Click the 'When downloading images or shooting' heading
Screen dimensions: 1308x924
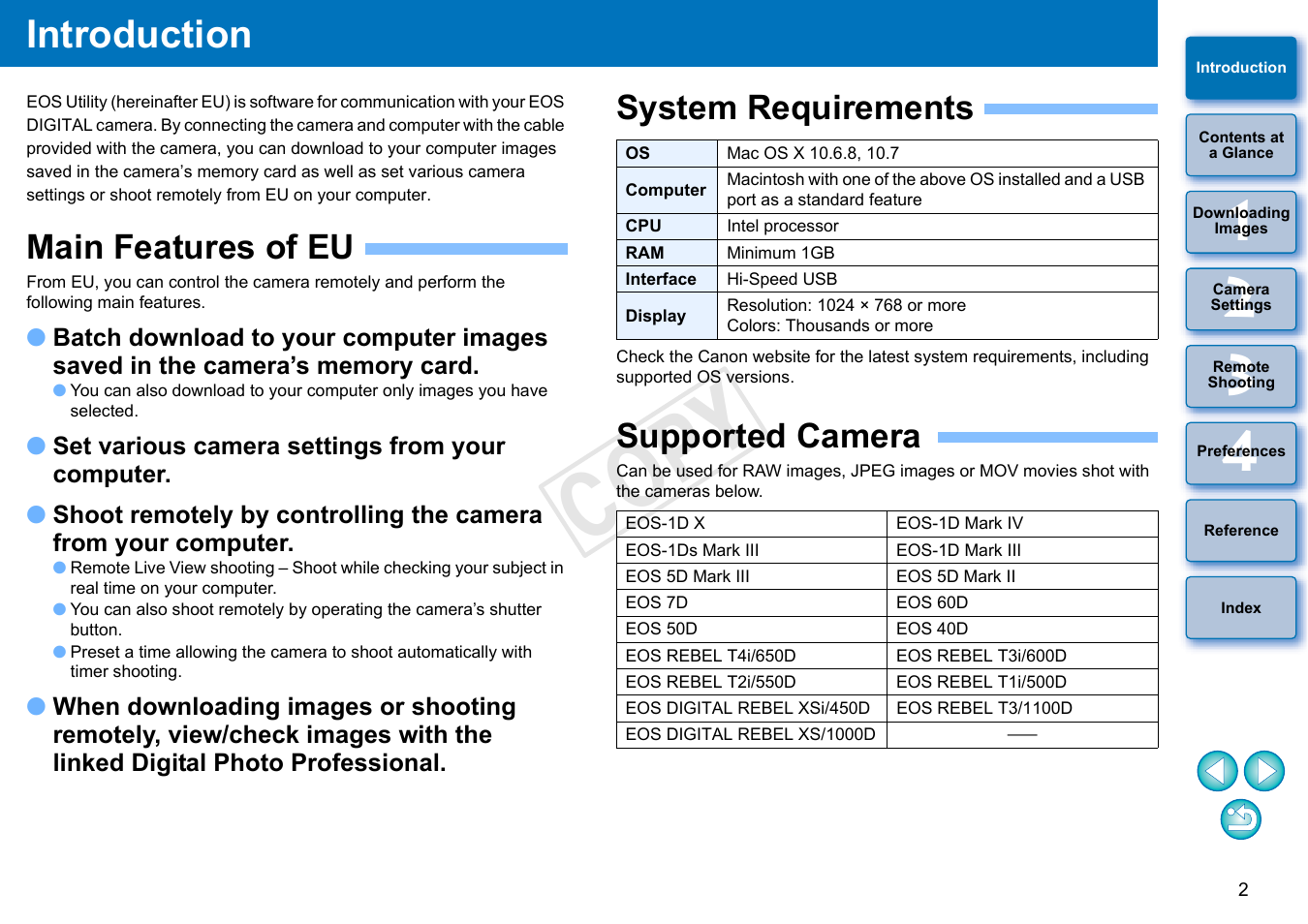(x=284, y=734)
